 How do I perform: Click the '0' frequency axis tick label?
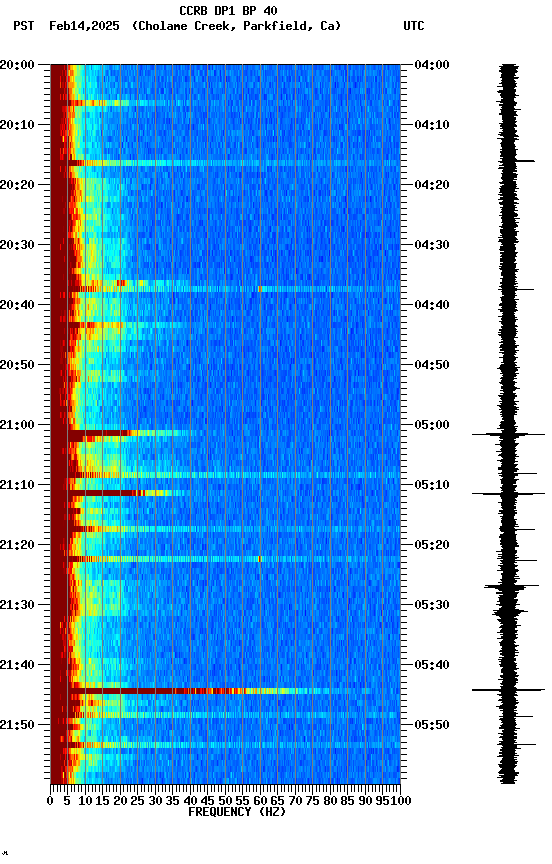(x=50, y=801)
